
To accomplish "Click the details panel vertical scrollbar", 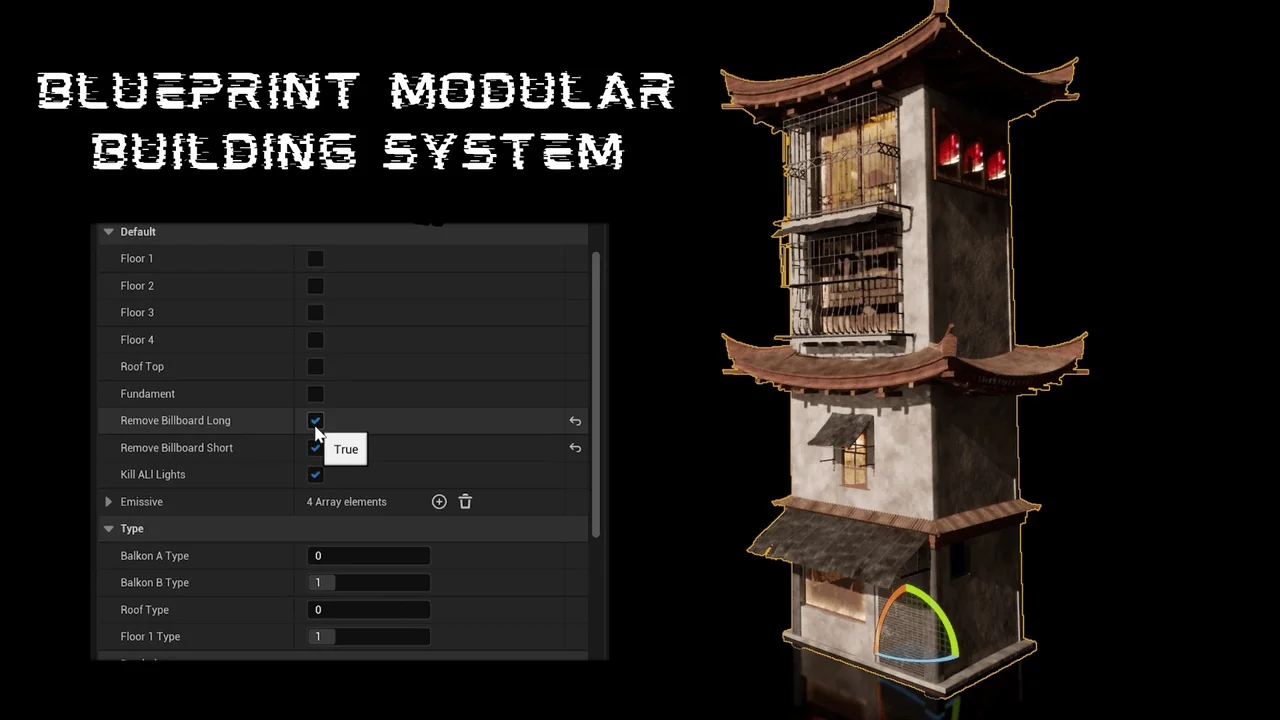I will coord(596,390).
